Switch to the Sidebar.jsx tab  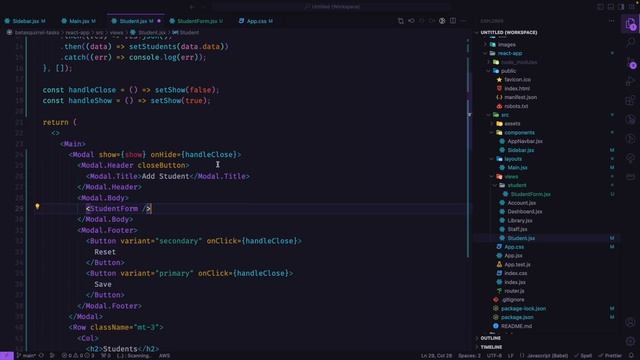[26, 21]
